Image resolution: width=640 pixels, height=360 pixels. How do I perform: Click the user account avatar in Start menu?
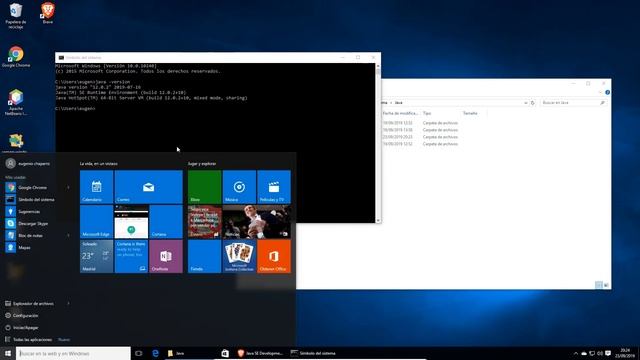[11, 163]
